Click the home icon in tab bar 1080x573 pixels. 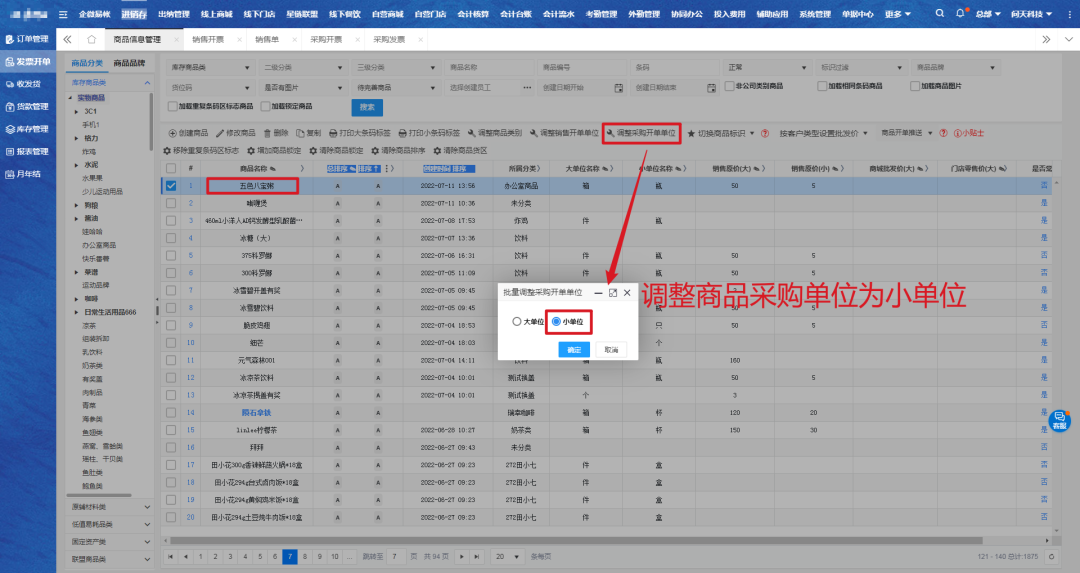[x=91, y=39]
